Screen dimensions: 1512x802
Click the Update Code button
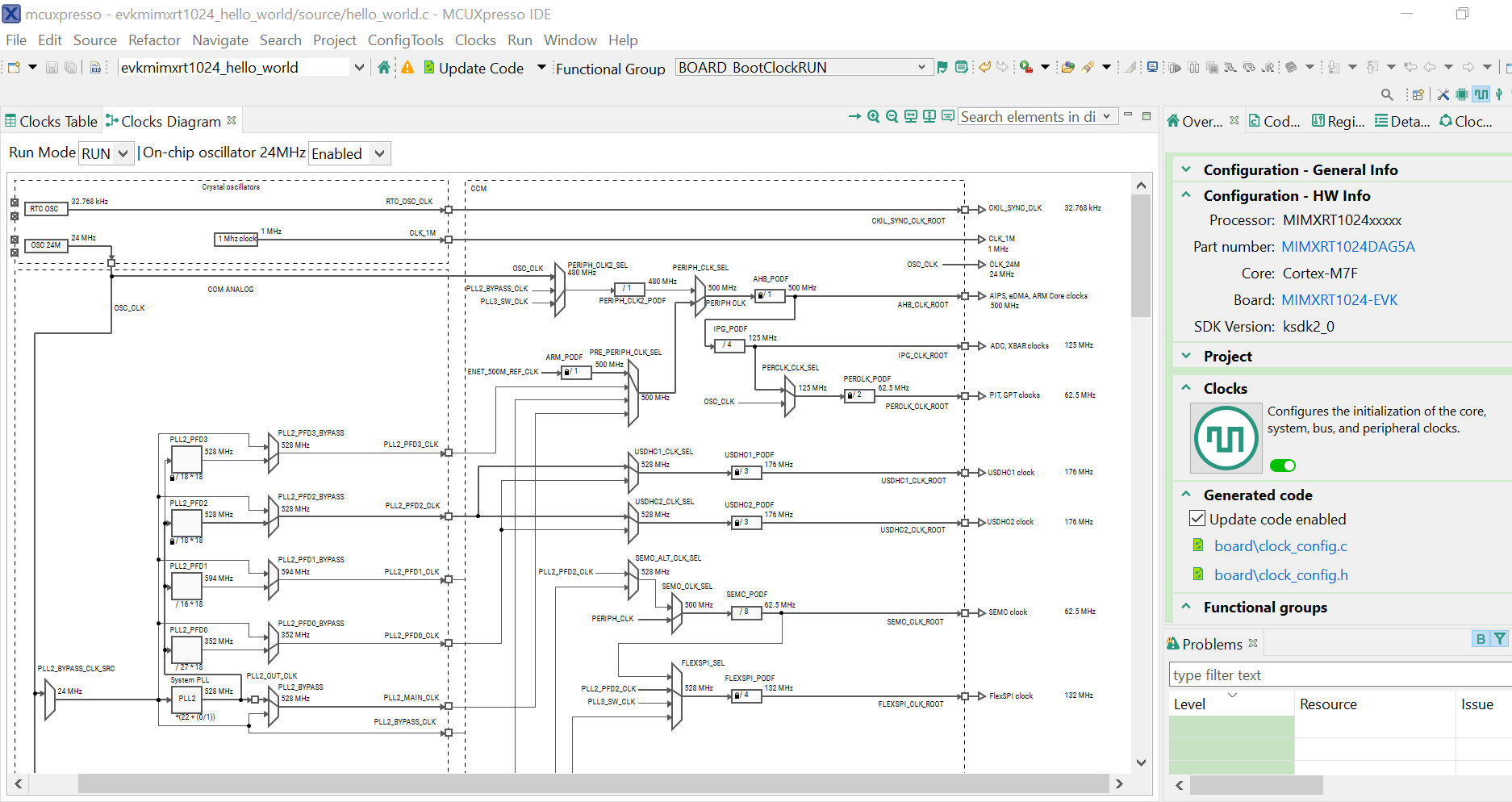click(x=480, y=69)
